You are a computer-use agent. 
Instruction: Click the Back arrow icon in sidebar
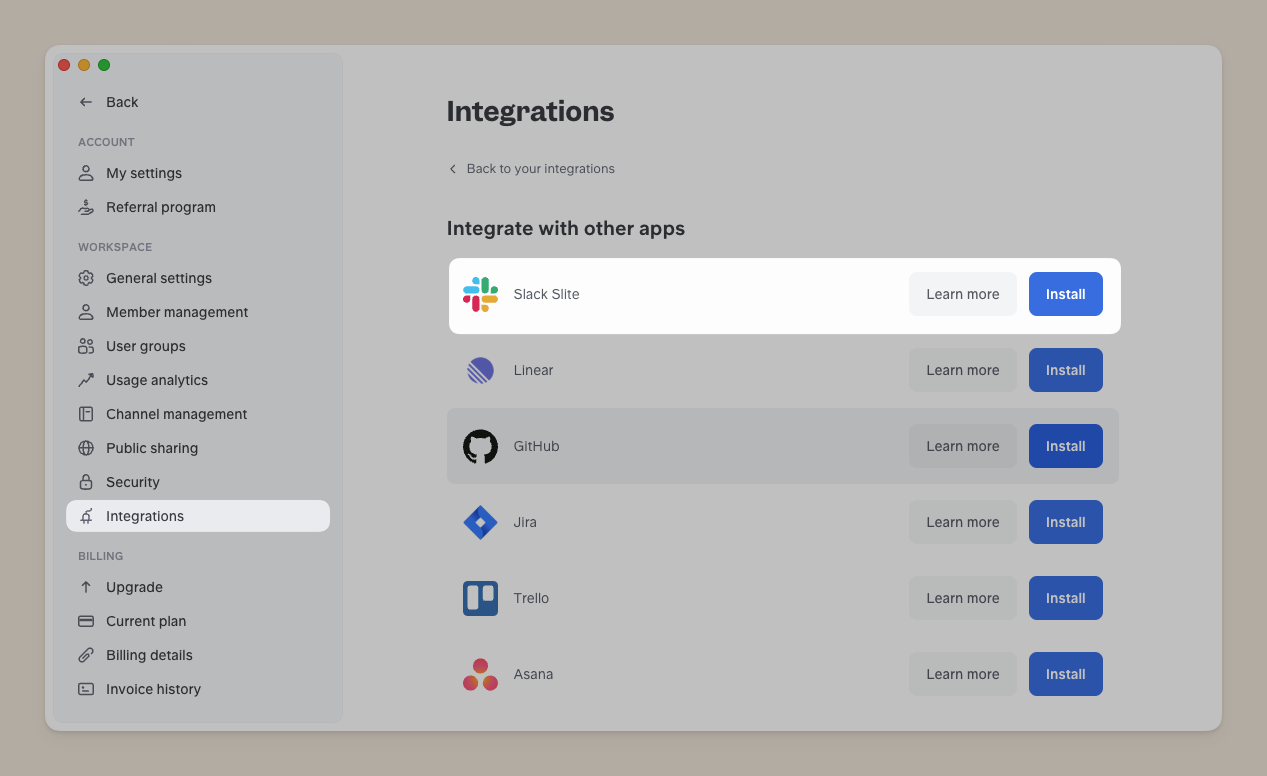click(x=86, y=102)
